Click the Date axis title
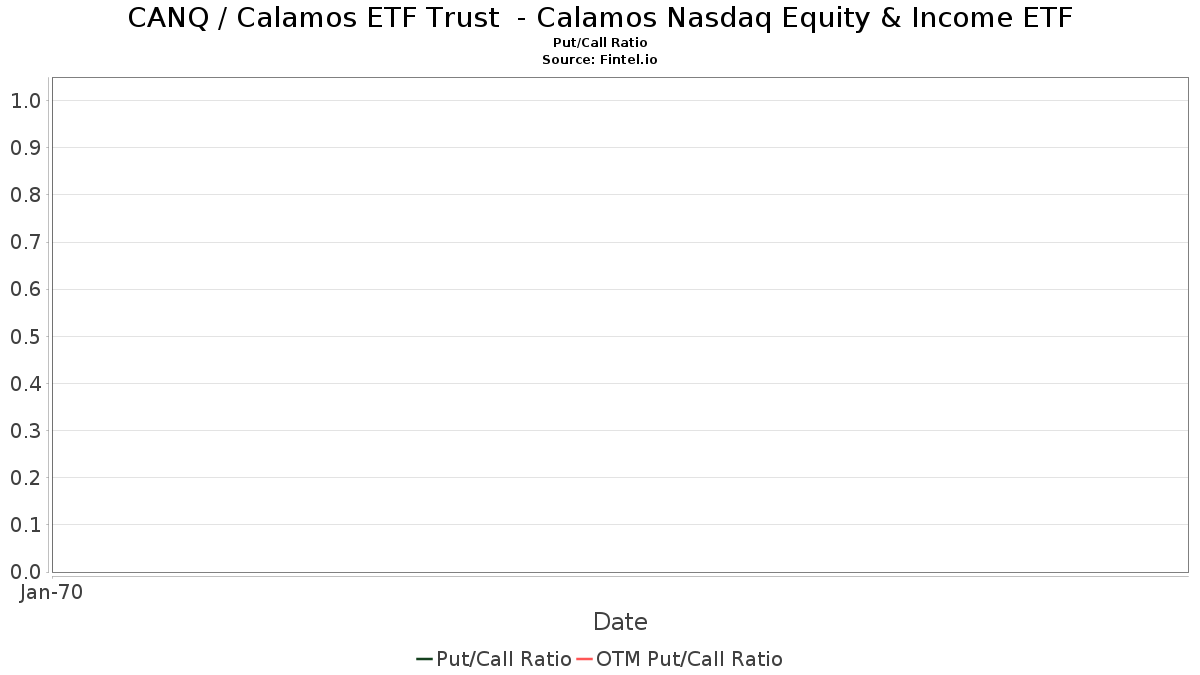 click(x=620, y=622)
